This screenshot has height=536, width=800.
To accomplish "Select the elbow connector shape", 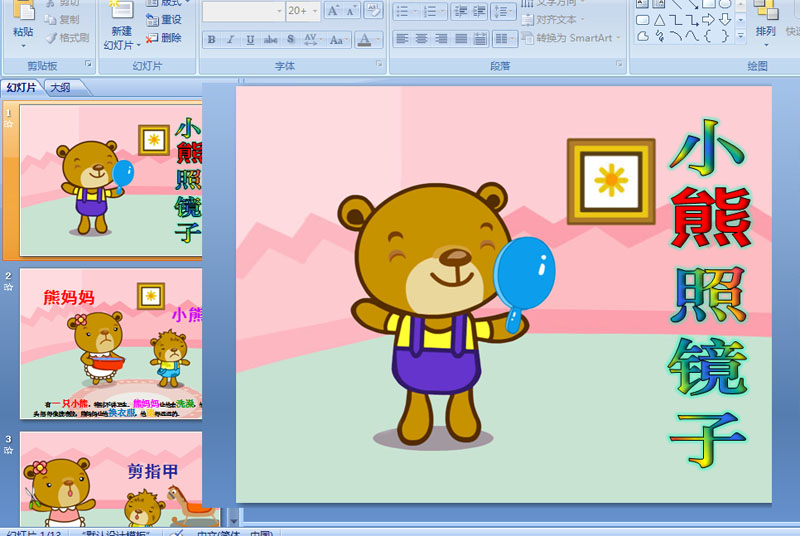I will pyautogui.click(x=676, y=20).
